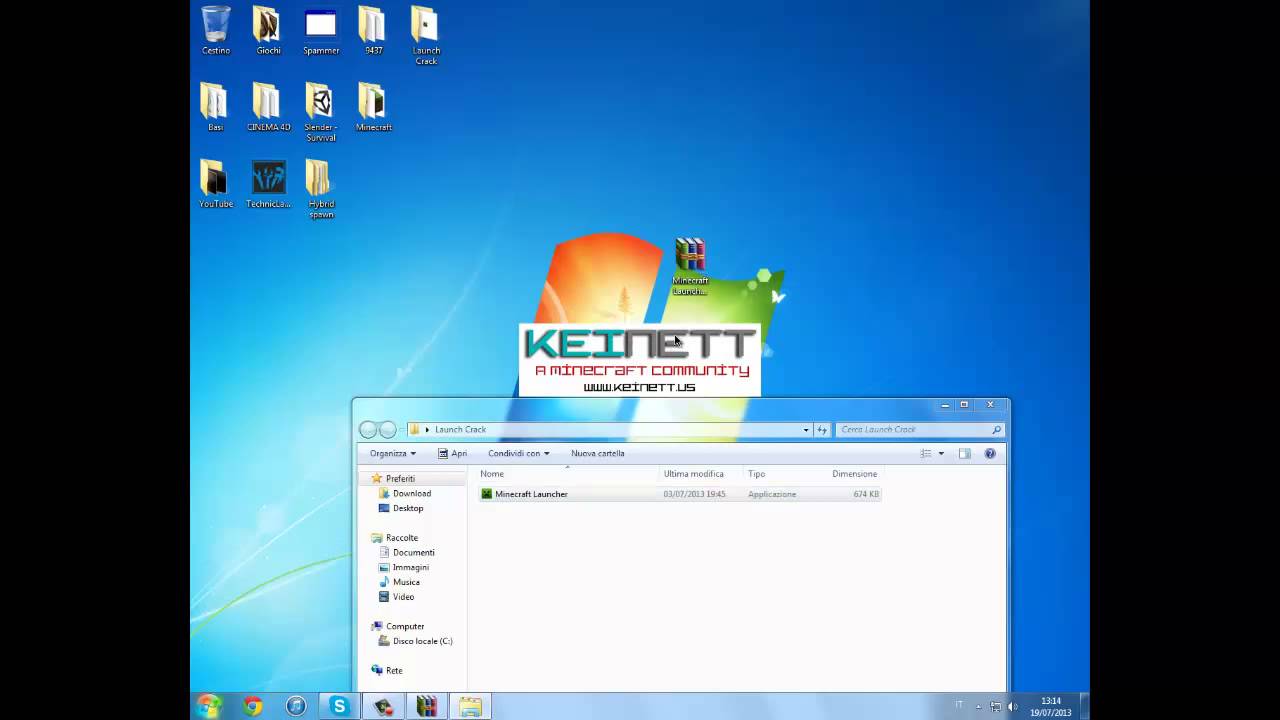The height and width of the screenshot is (720, 1280).
Task: Select the Giochi folder on the desktop
Action: click(x=268, y=30)
